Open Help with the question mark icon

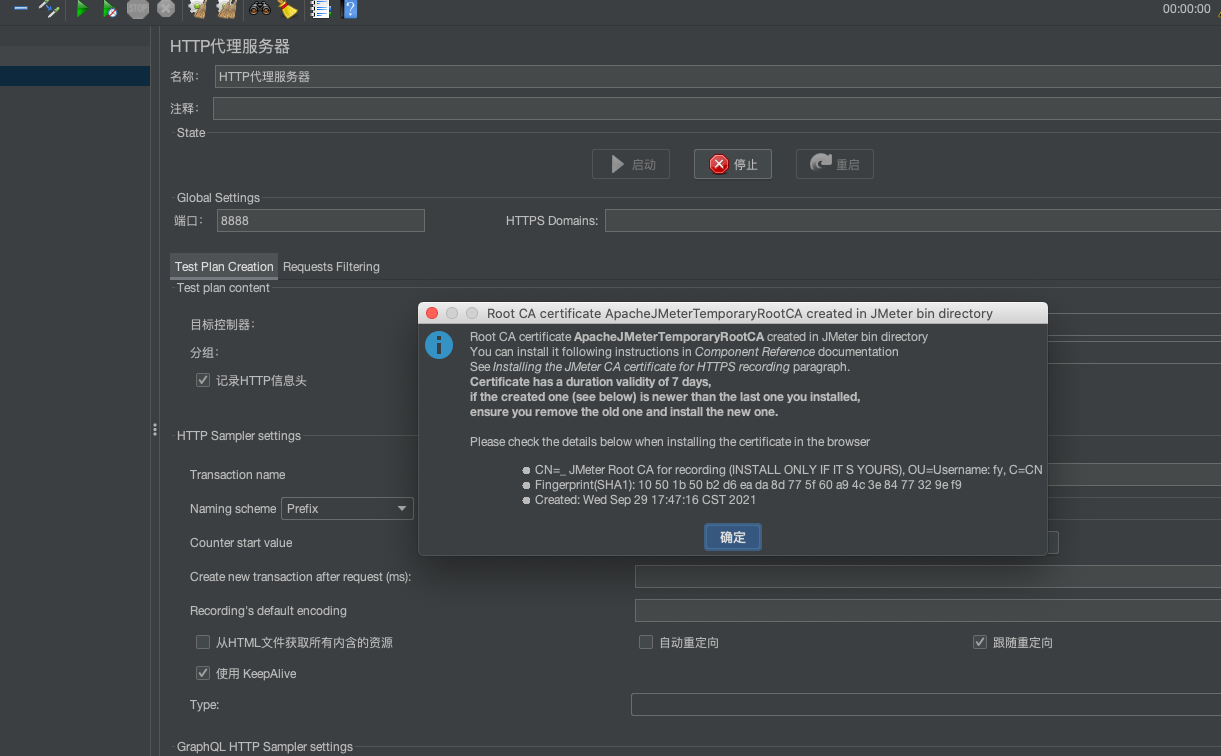(349, 9)
